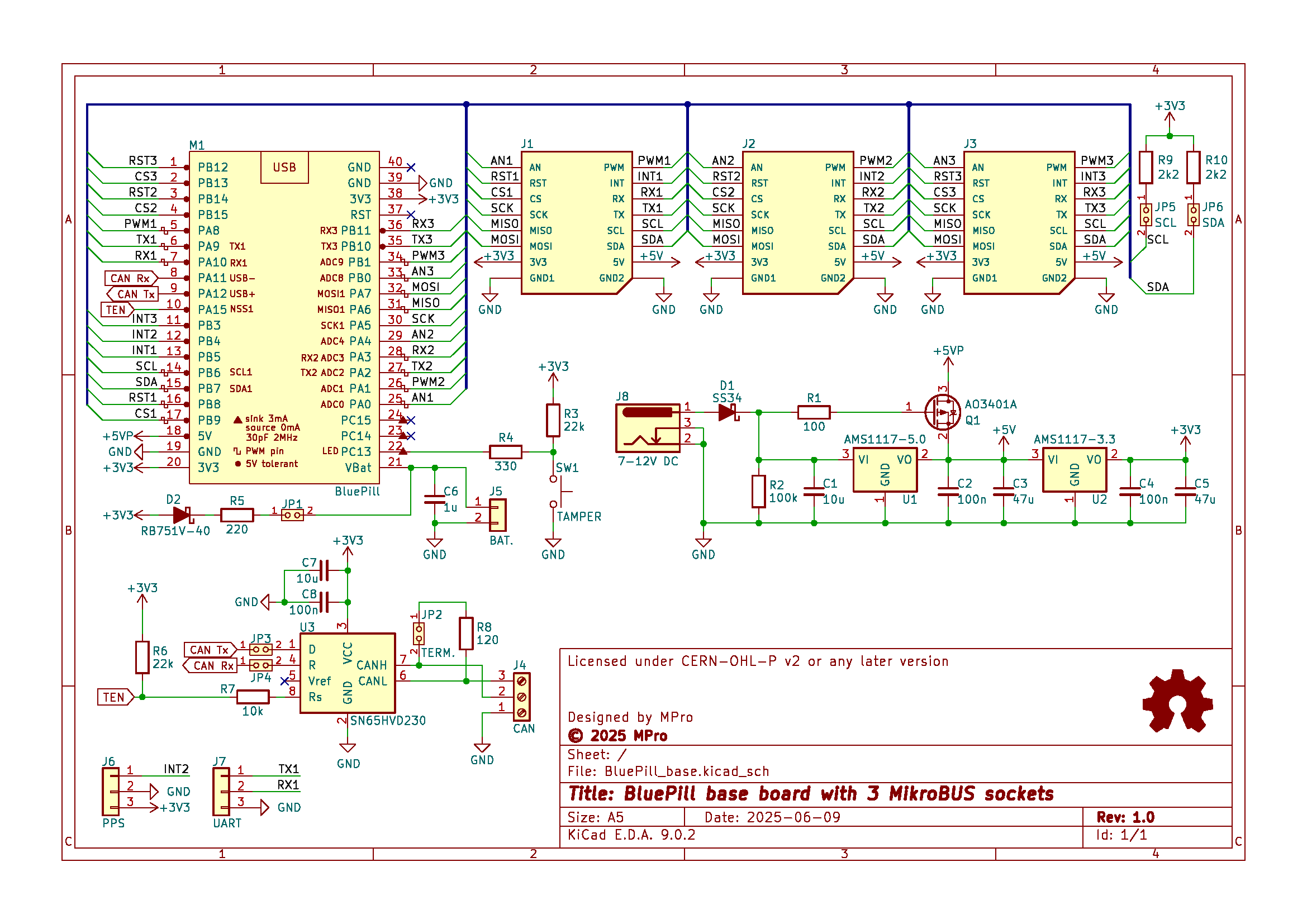This screenshot has width=1307, height=924.
Task: Click the schematic title in the title block
Action: (811, 794)
